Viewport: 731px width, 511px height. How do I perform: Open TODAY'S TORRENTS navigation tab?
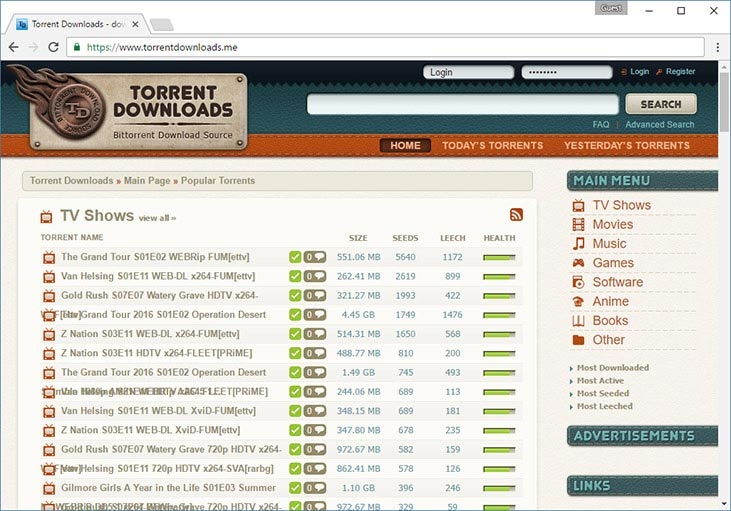click(x=492, y=145)
